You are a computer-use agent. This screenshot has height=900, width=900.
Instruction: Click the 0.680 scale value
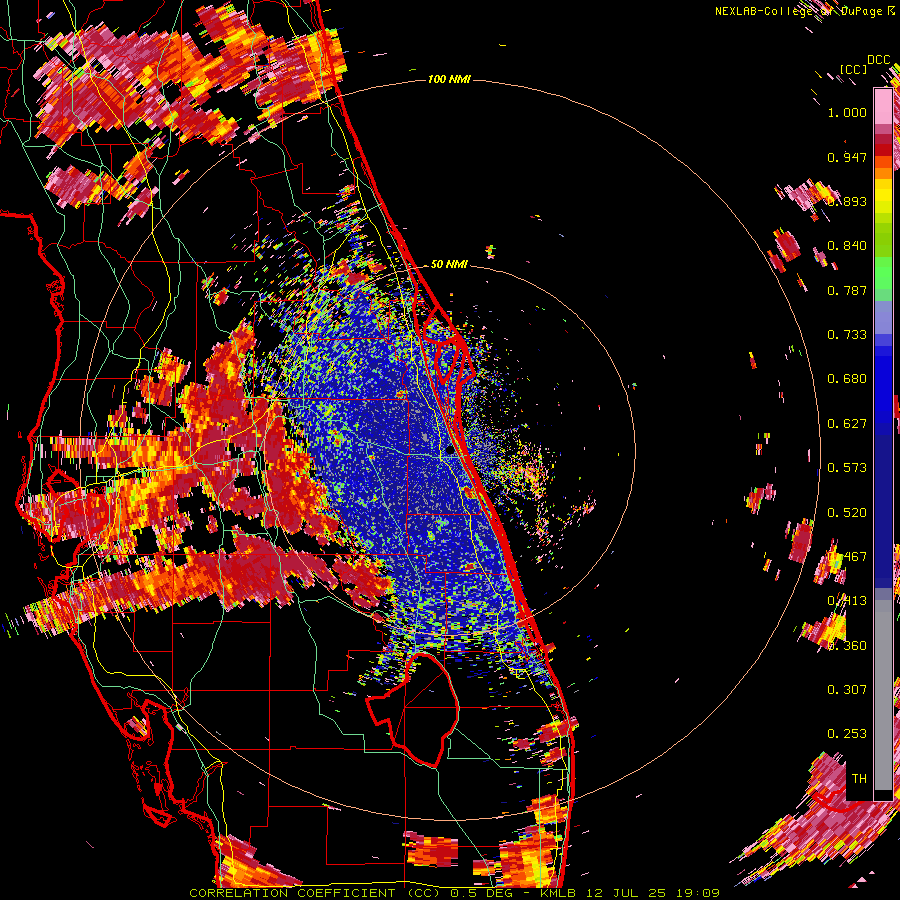tap(847, 379)
